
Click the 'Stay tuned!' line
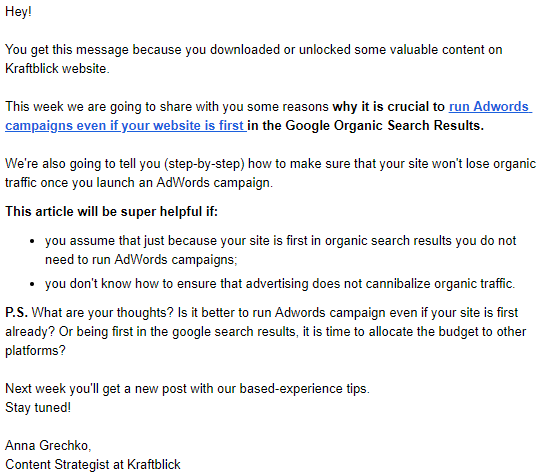pyautogui.click(x=38, y=408)
